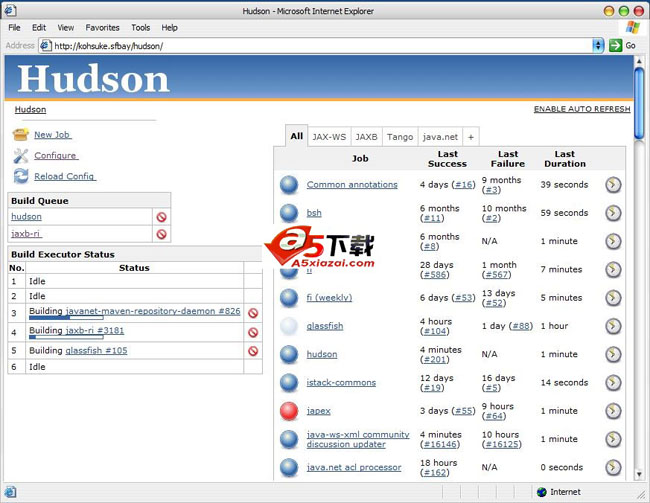Stop javanet-maven-repository-daemon #826 build
This screenshot has height=503, width=650.
pos(253,313)
